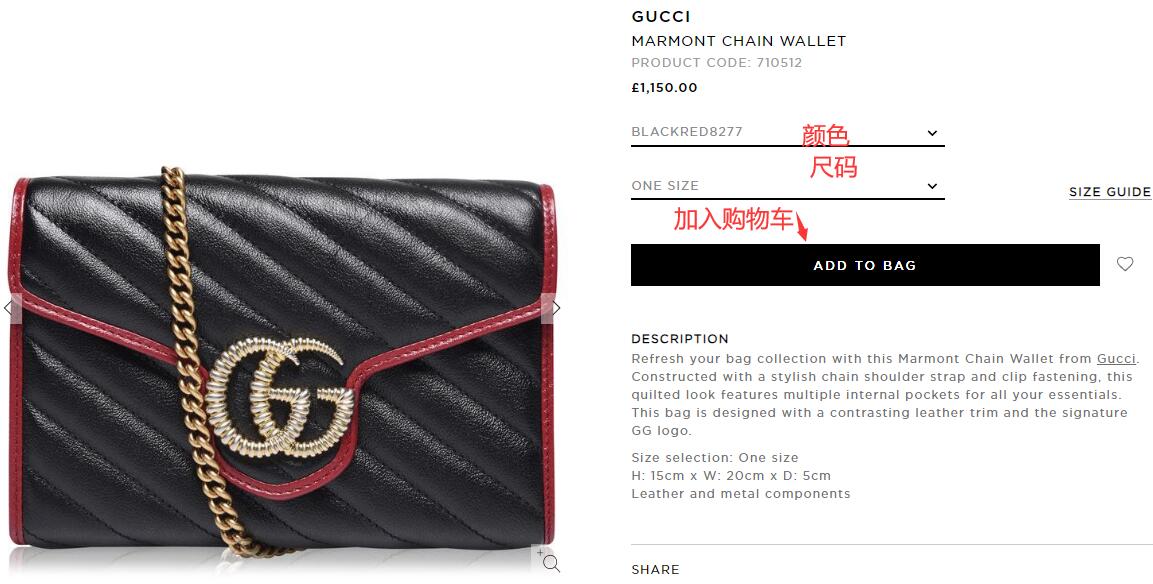This screenshot has height=584, width=1153.
Task: Click the red arrow annotation above Add to Bag
Action: 802,227
